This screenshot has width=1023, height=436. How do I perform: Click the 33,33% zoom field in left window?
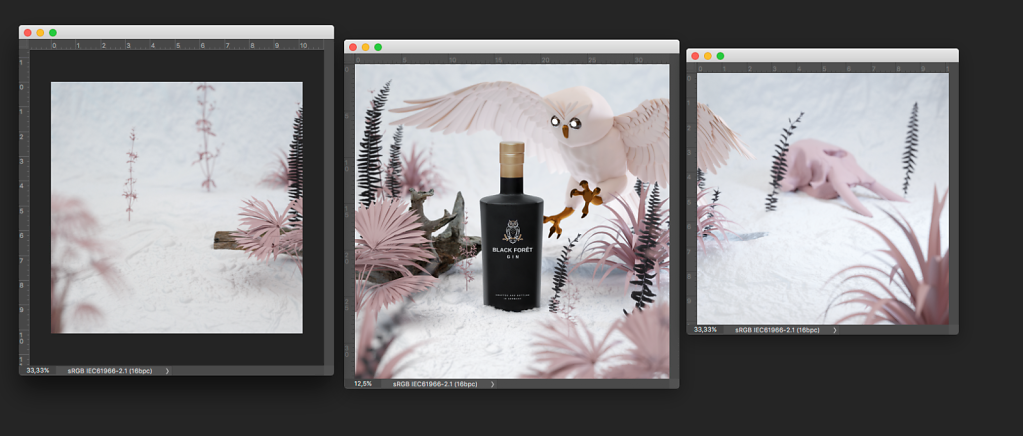[x=38, y=370]
